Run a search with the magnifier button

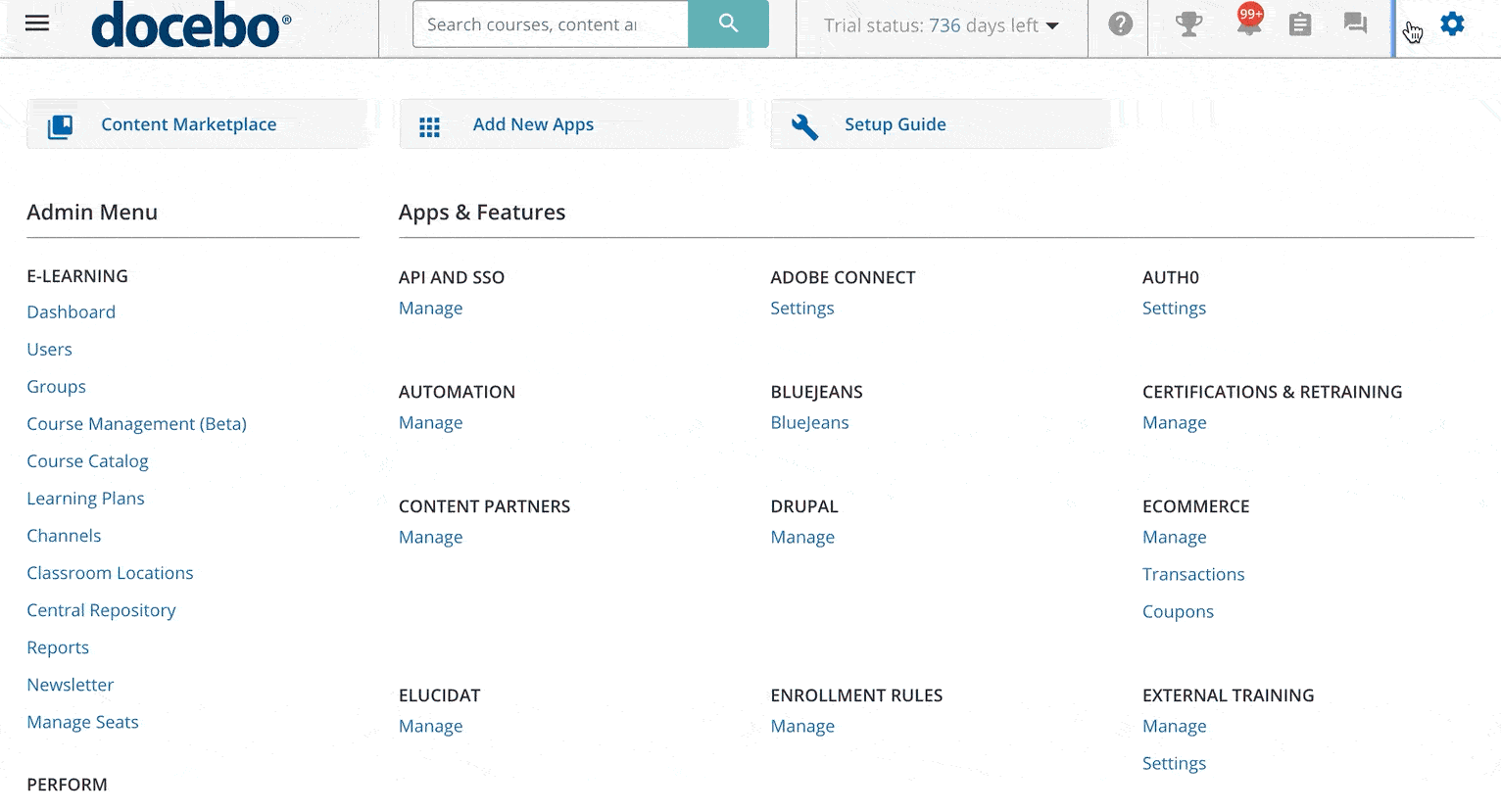click(x=728, y=24)
